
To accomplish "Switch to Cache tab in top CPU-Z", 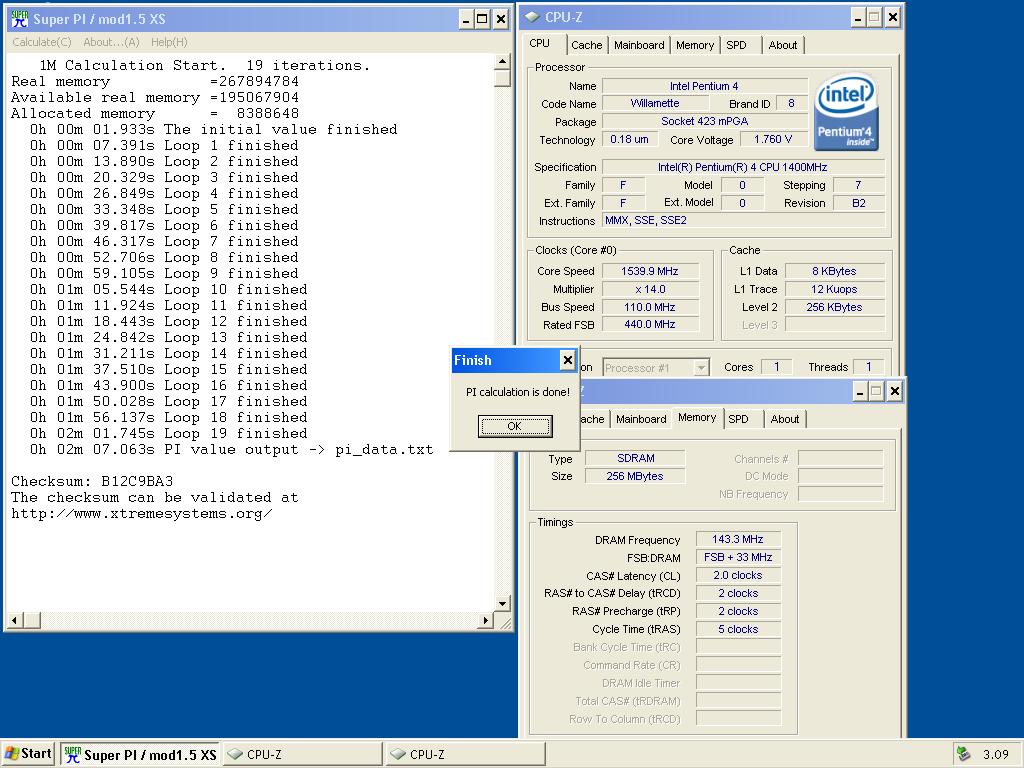I will (x=586, y=45).
